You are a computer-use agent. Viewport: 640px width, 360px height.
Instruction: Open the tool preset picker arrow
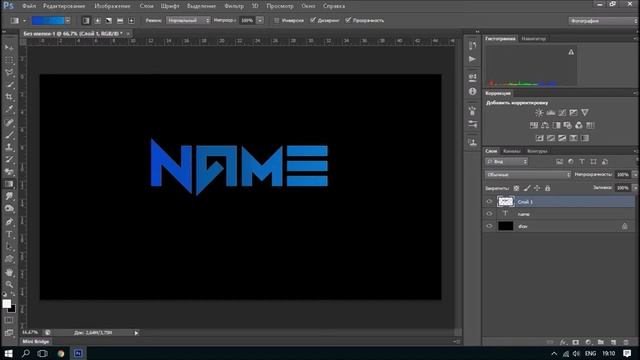[24, 20]
